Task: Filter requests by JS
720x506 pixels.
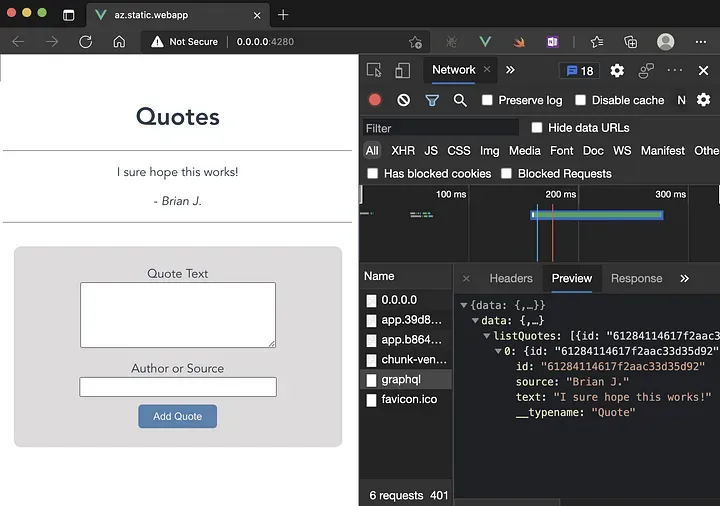Action: pos(431,151)
